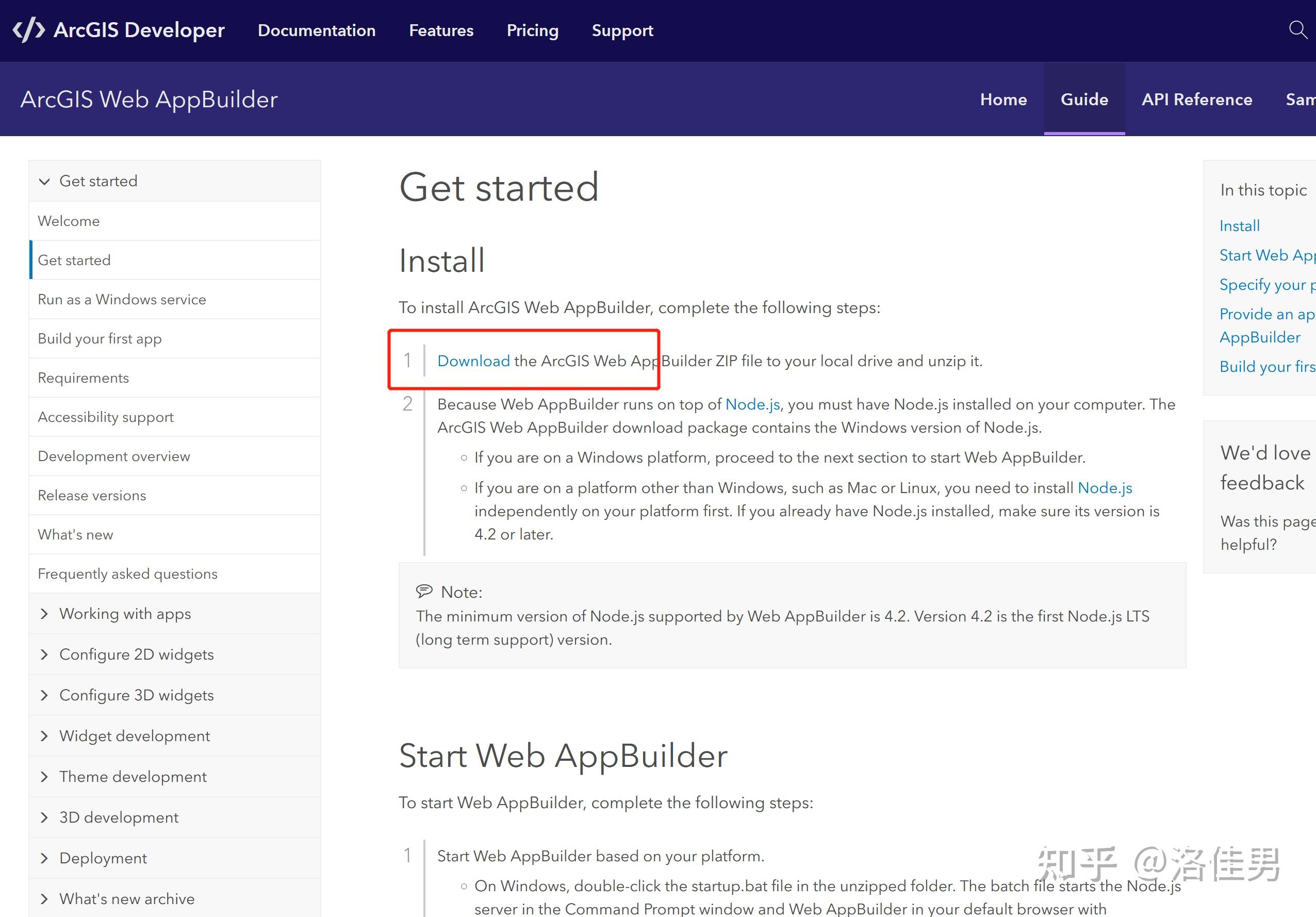Click the Note speech-bubble icon
The image size is (1316, 917).
[424, 591]
